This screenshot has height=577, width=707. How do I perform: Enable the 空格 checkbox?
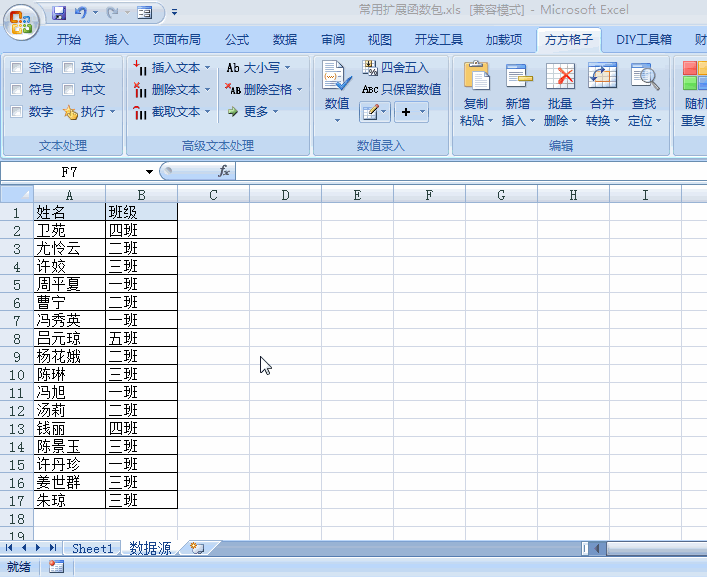point(17,68)
